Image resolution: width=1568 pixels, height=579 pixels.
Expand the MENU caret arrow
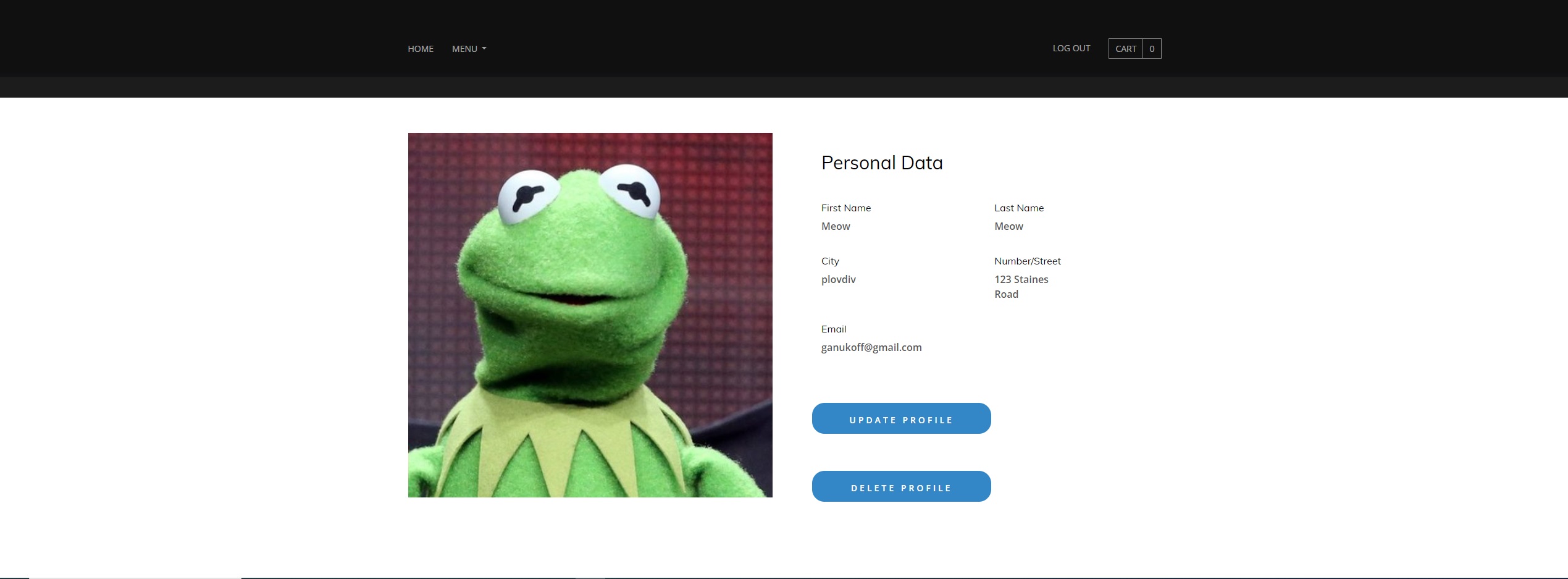click(484, 49)
